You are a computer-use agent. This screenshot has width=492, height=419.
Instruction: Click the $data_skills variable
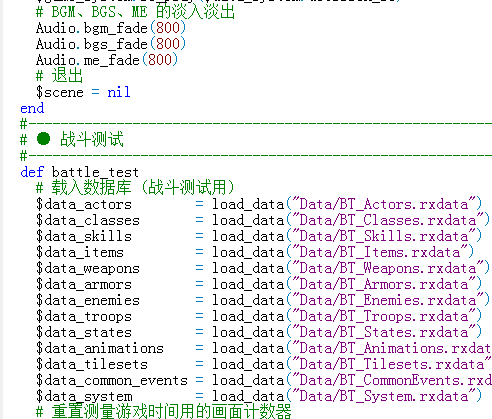point(84,236)
